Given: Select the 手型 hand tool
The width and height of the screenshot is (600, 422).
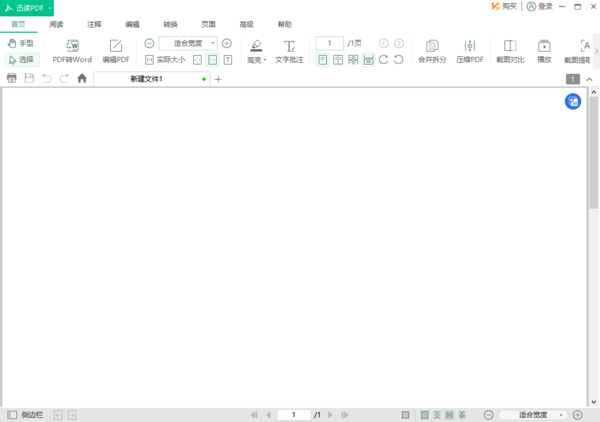Looking at the screenshot, I should [21, 44].
